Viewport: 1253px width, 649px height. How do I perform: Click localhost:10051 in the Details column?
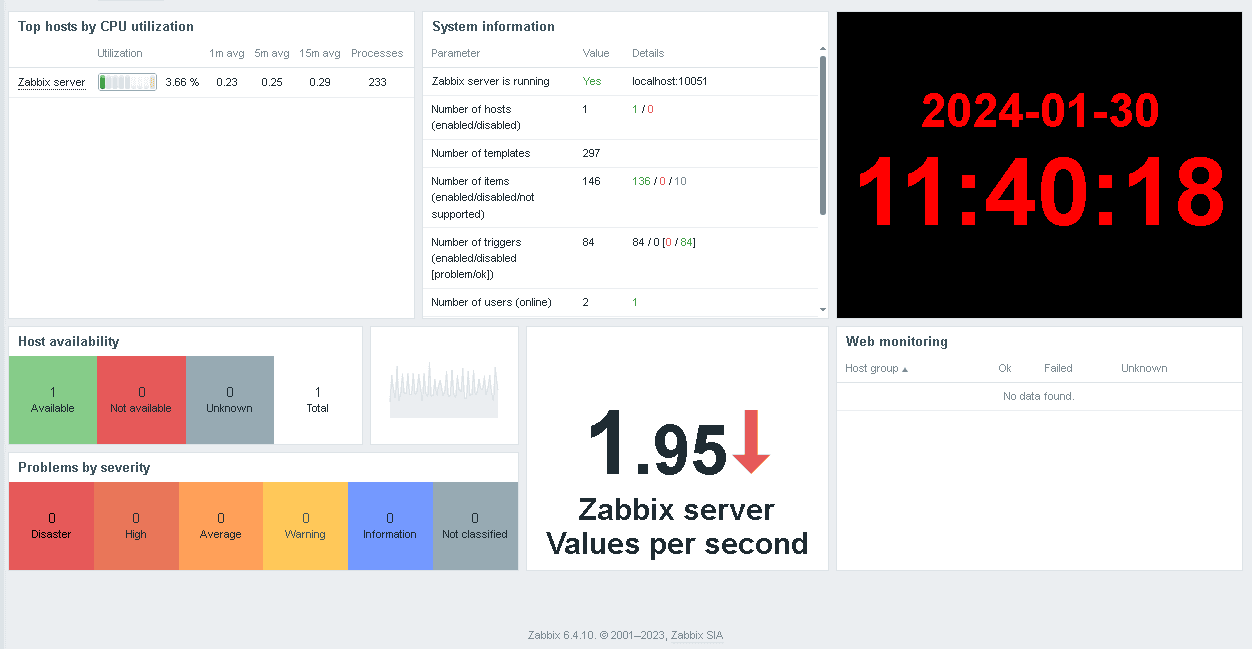pyautogui.click(x=670, y=81)
